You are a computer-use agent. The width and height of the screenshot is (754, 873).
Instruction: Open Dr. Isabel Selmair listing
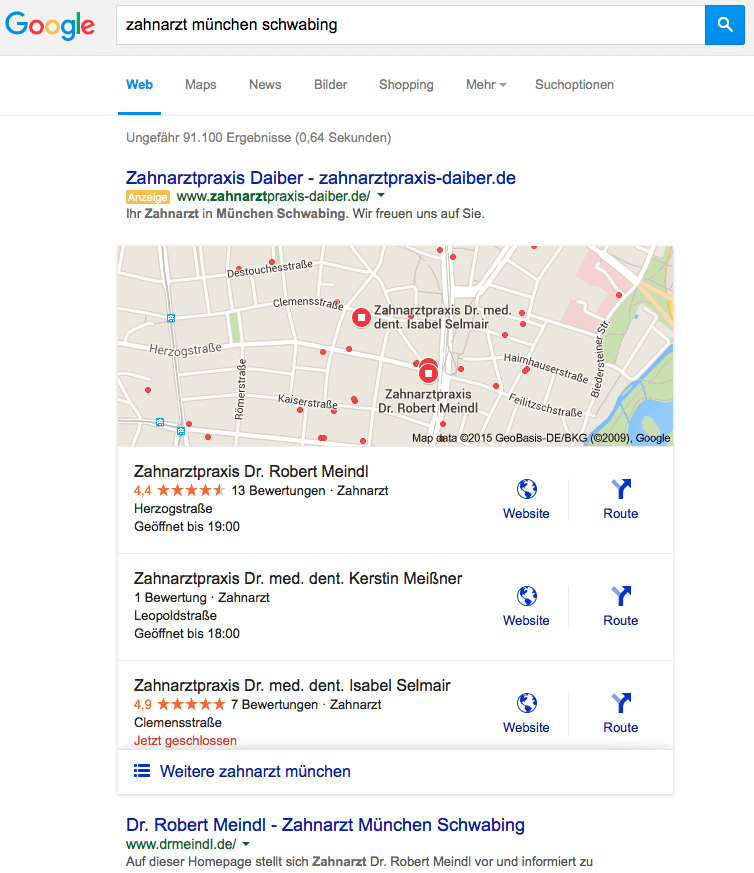tap(292, 685)
